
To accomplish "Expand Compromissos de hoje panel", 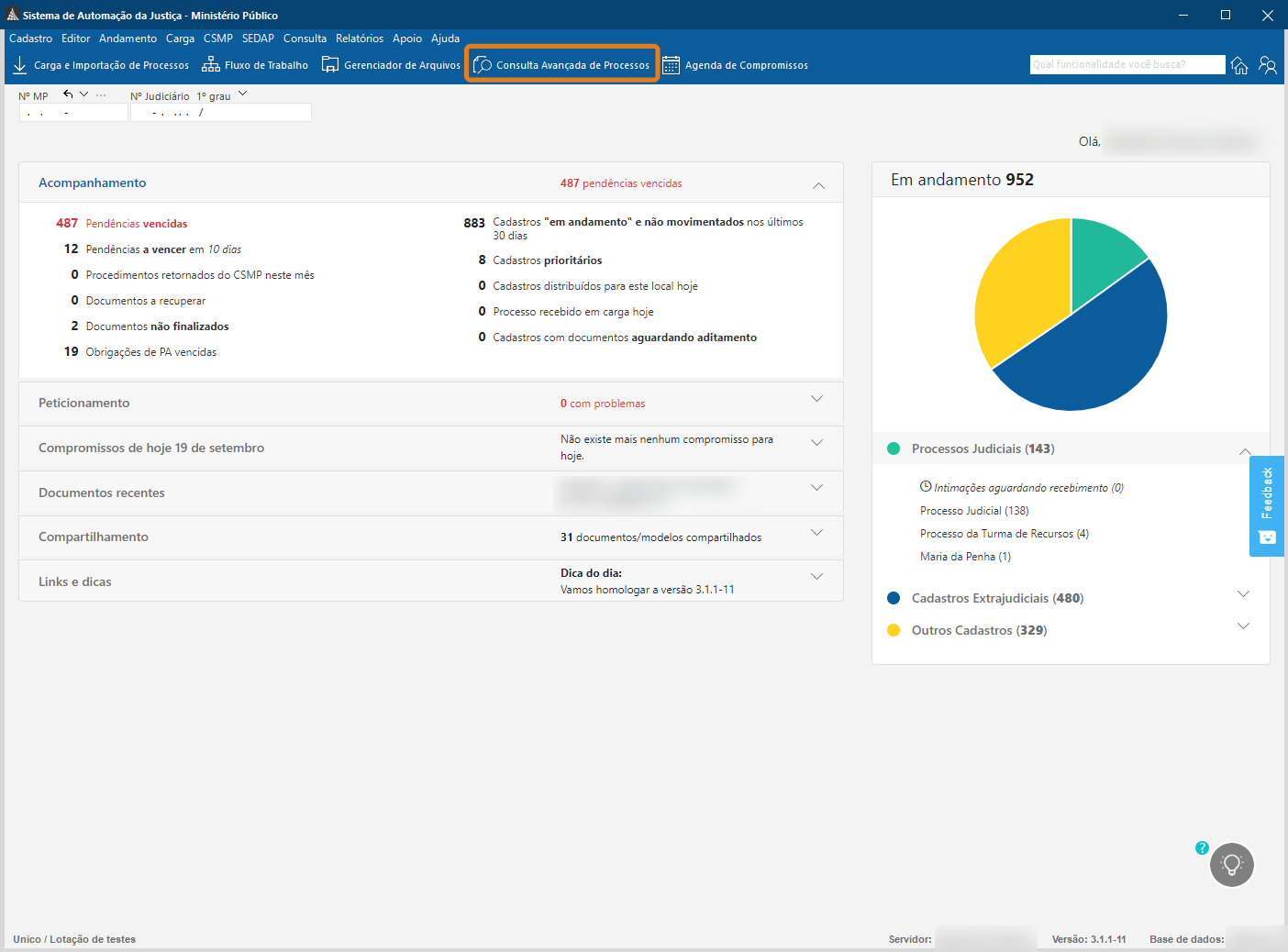I will point(816,443).
